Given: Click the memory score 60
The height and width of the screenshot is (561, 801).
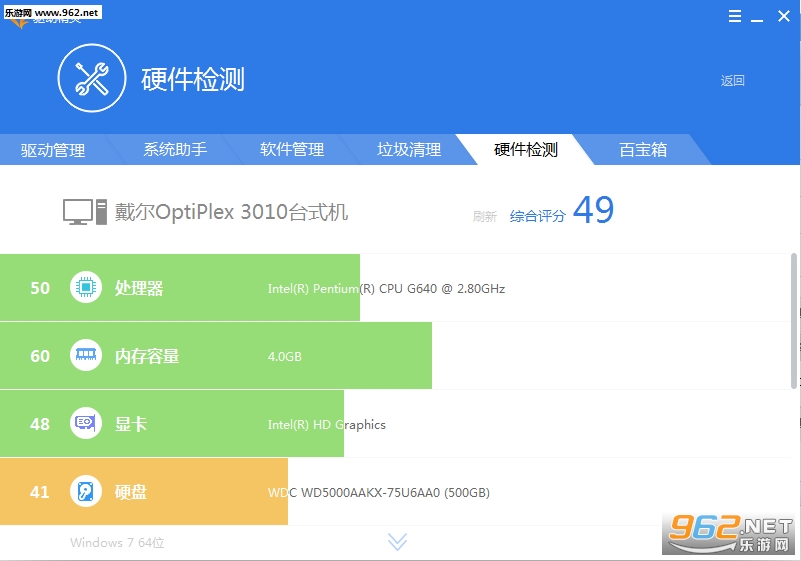Looking at the screenshot, I should (40, 356).
